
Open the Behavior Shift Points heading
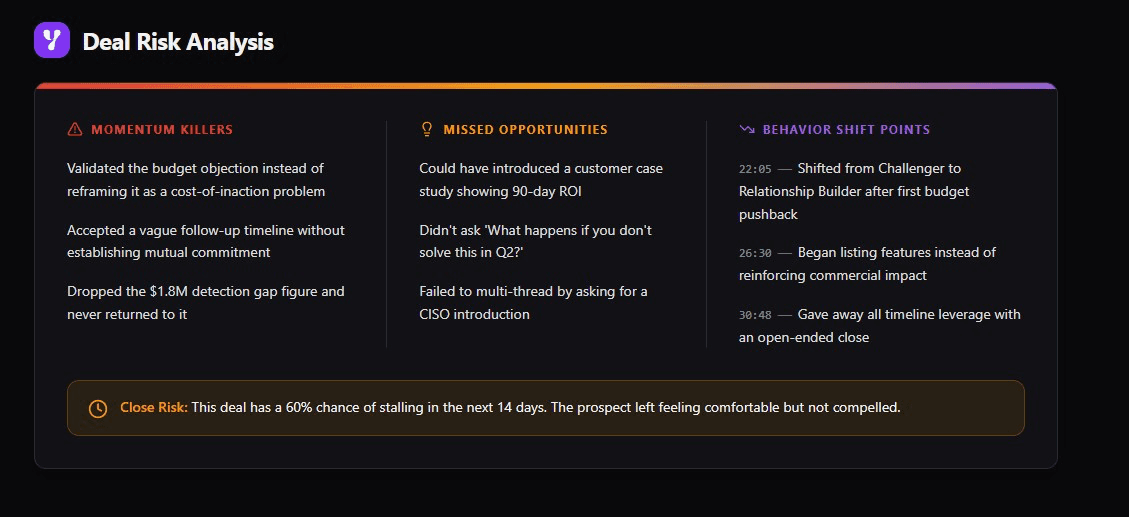click(x=846, y=130)
